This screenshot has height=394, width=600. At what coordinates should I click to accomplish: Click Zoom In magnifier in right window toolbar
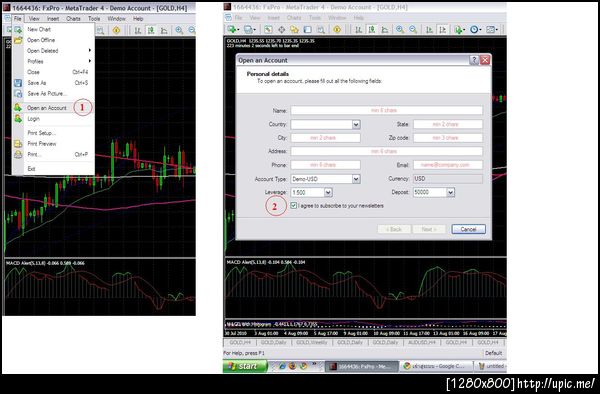(400, 29)
